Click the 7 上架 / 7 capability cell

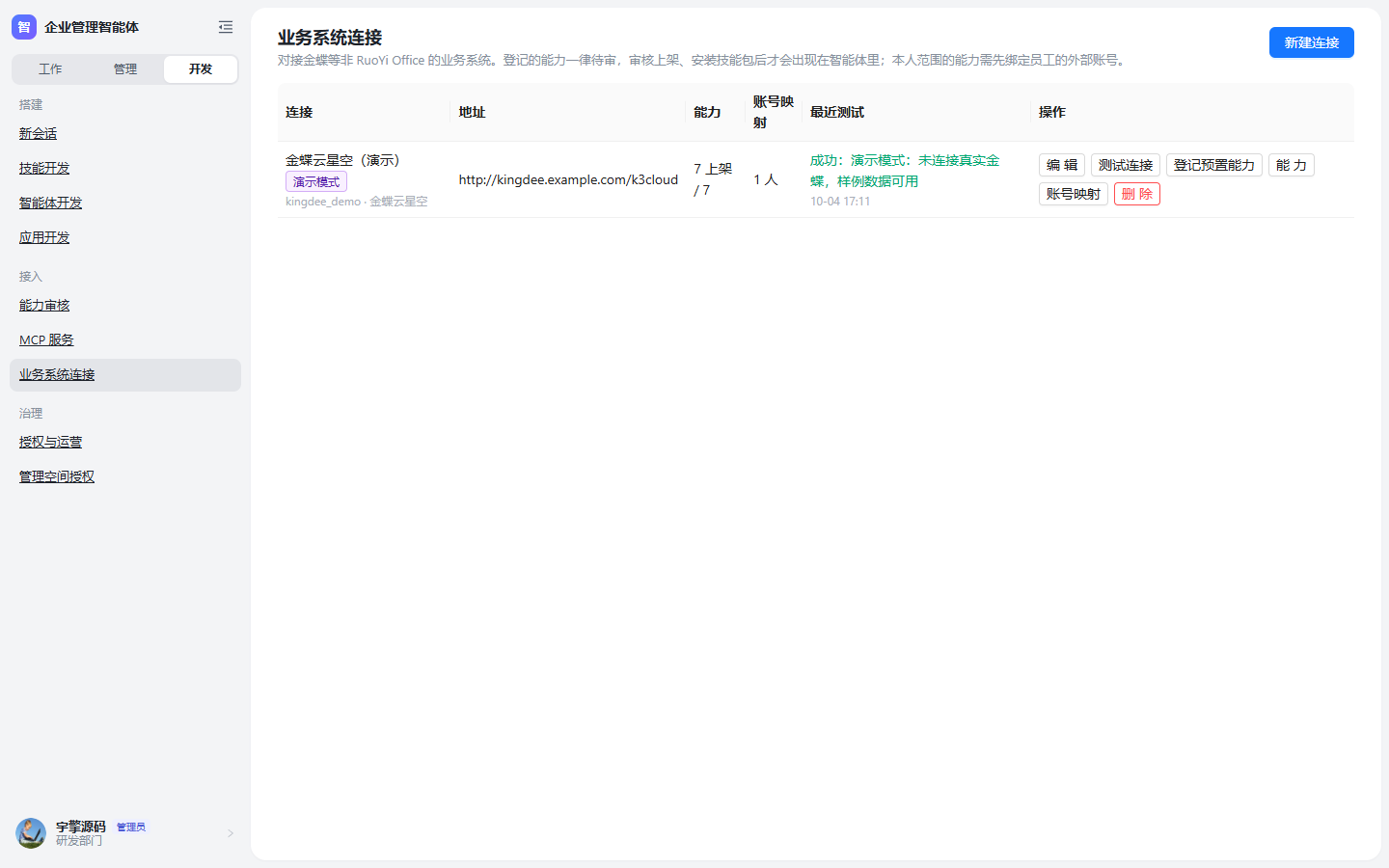(714, 179)
